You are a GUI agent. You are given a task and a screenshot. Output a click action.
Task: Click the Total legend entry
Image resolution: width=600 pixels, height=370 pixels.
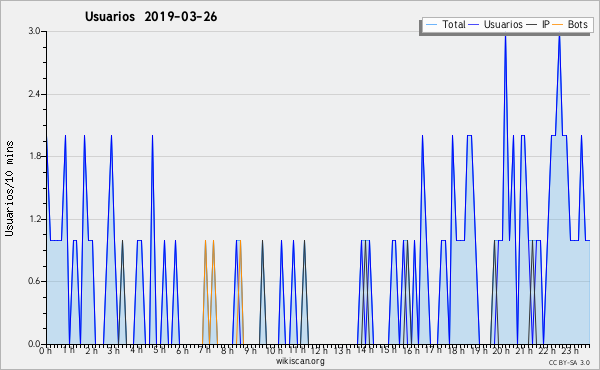point(446,24)
